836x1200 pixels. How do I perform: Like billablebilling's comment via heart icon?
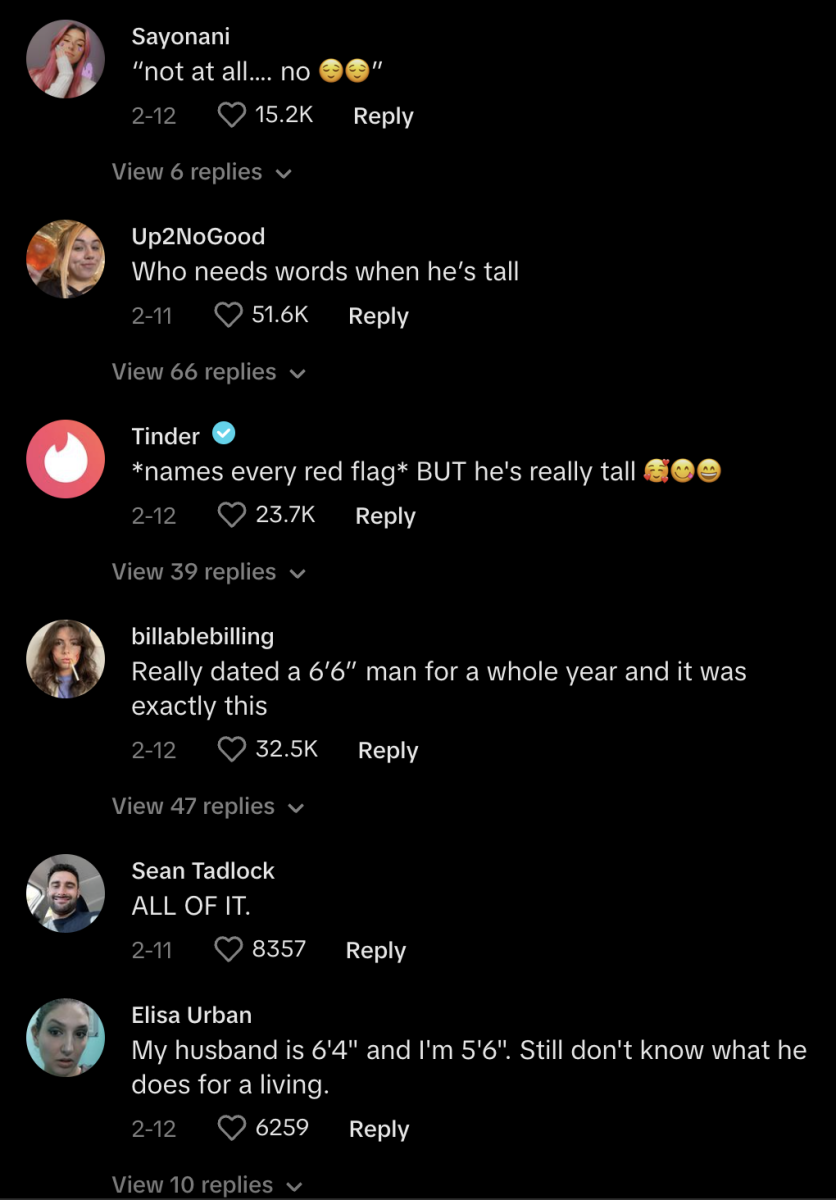[231, 750]
